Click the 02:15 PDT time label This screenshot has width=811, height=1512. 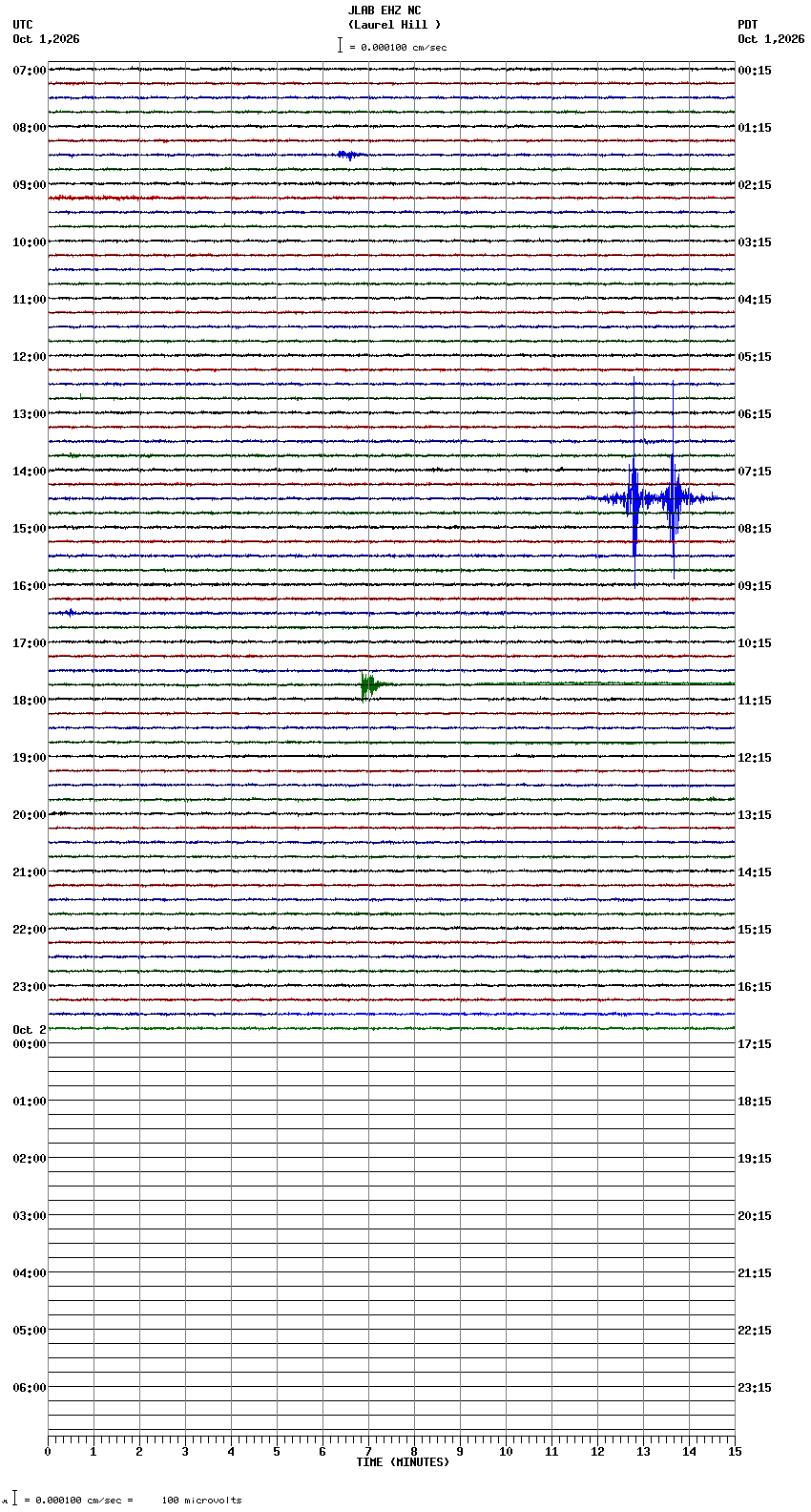pyautogui.click(x=755, y=185)
